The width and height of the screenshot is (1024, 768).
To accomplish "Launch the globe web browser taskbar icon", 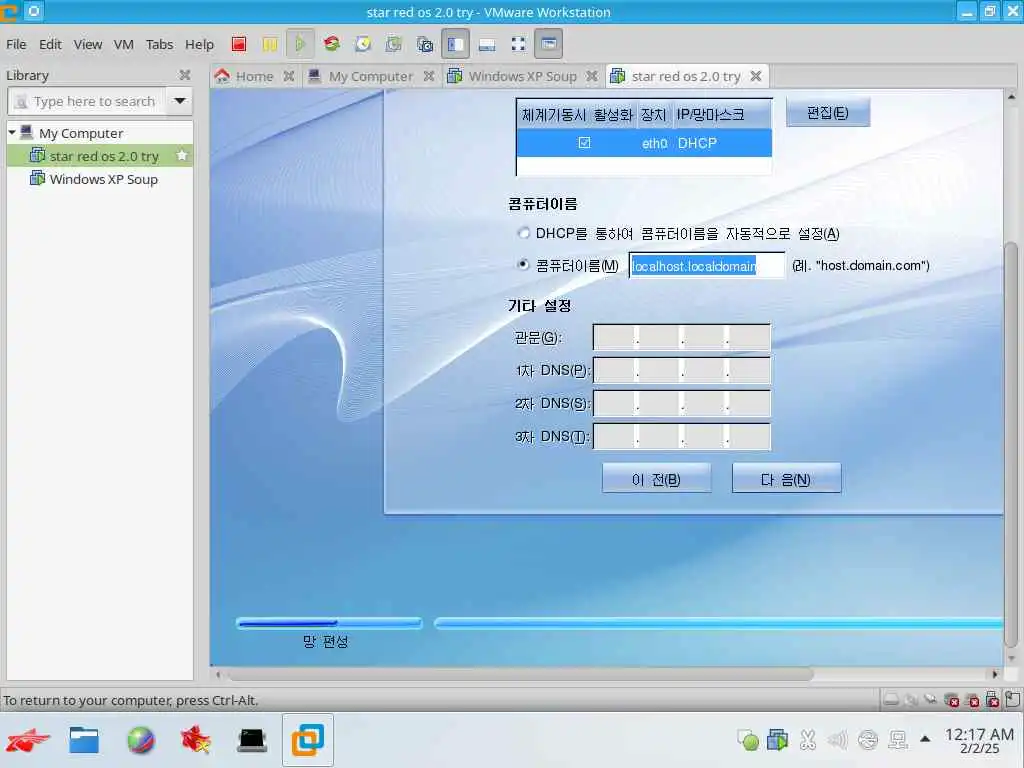I will 140,740.
